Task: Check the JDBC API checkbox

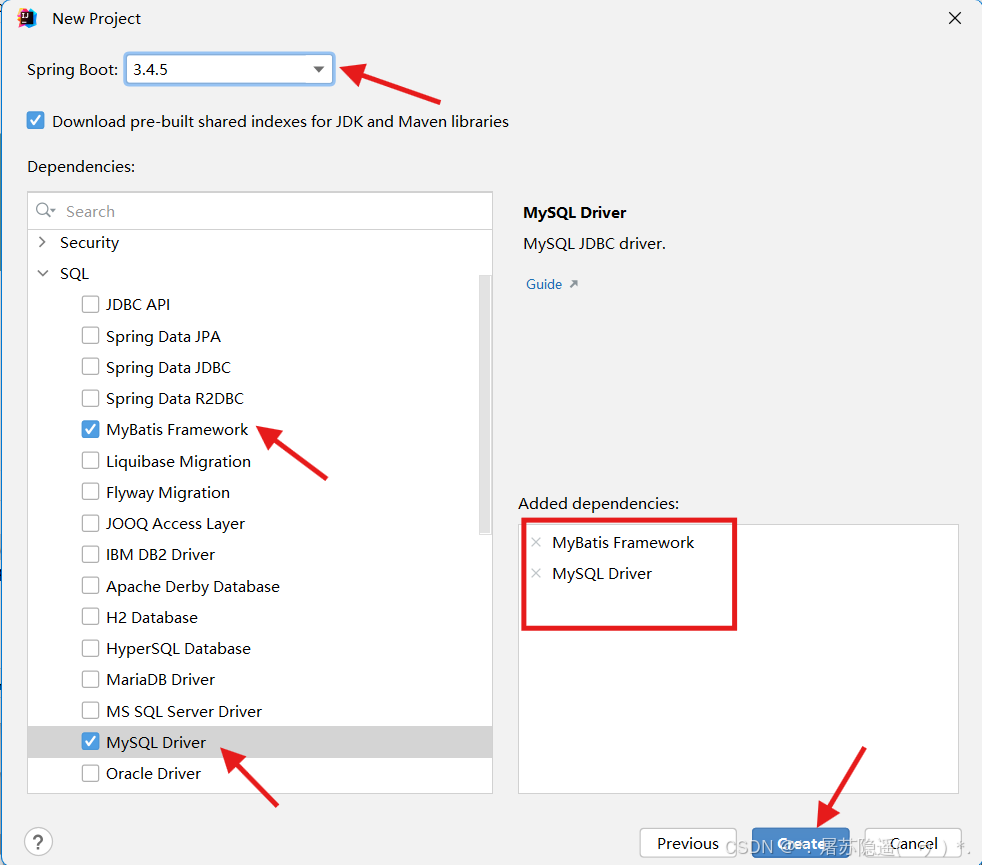Action: tap(90, 304)
